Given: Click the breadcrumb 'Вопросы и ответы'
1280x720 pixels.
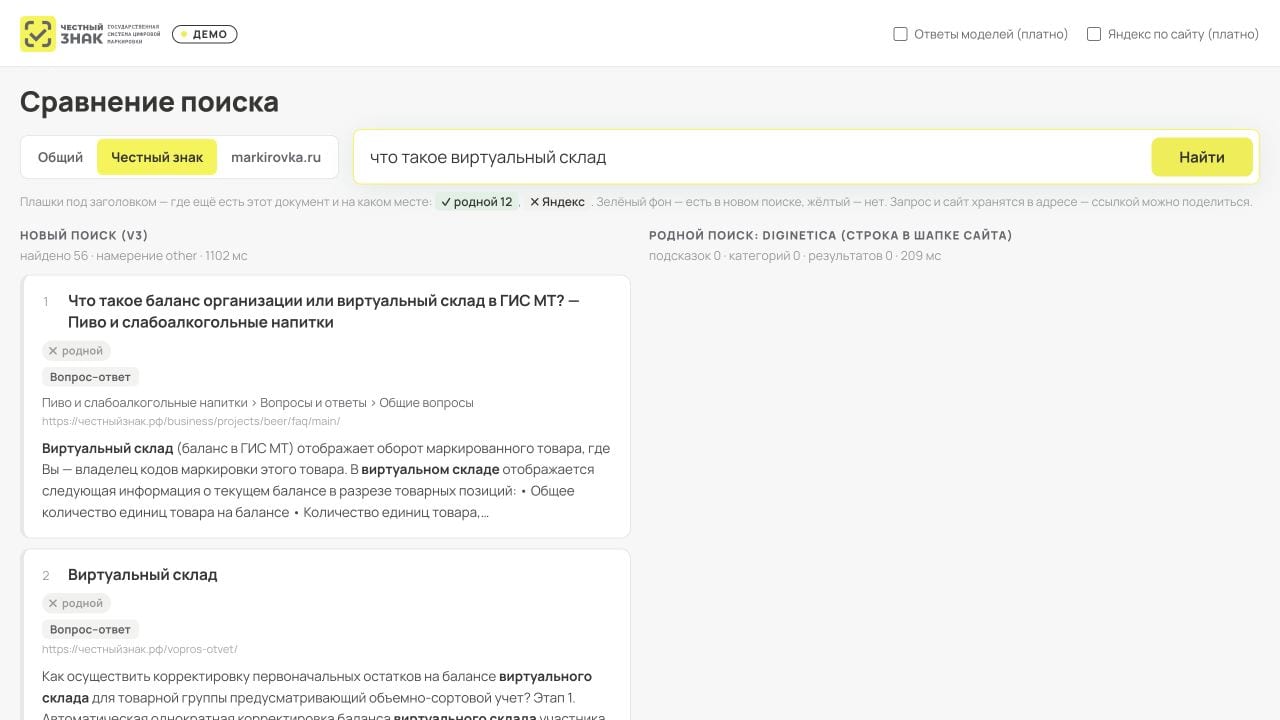Looking at the screenshot, I should pos(313,403).
